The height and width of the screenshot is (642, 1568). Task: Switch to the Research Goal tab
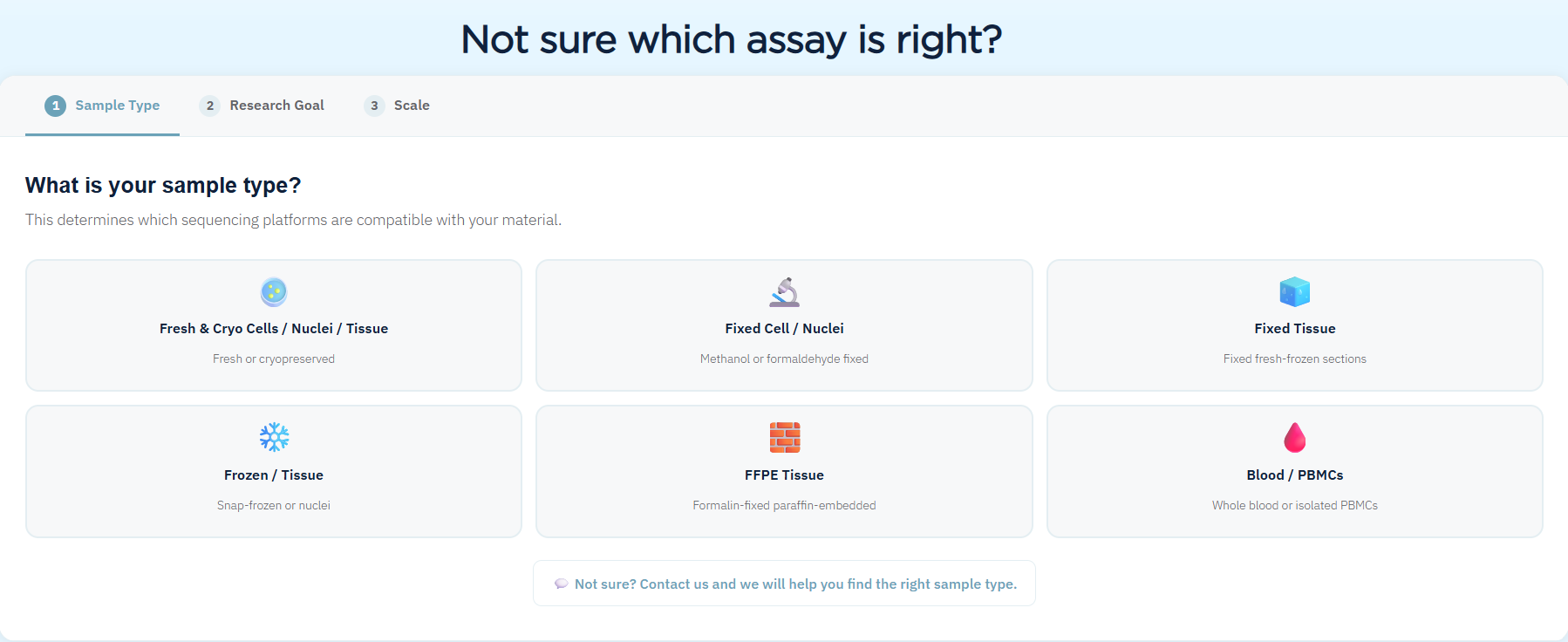(262, 106)
